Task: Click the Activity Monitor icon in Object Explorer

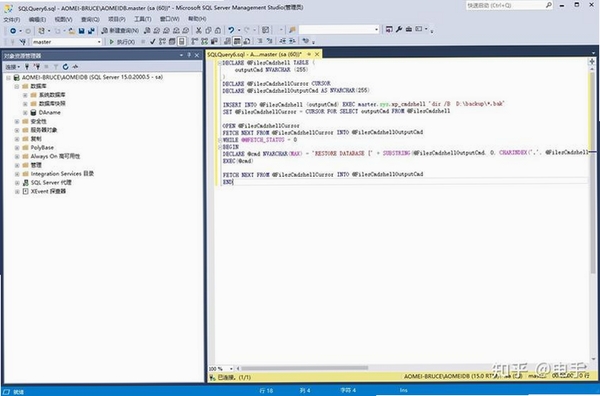Action: [75, 67]
